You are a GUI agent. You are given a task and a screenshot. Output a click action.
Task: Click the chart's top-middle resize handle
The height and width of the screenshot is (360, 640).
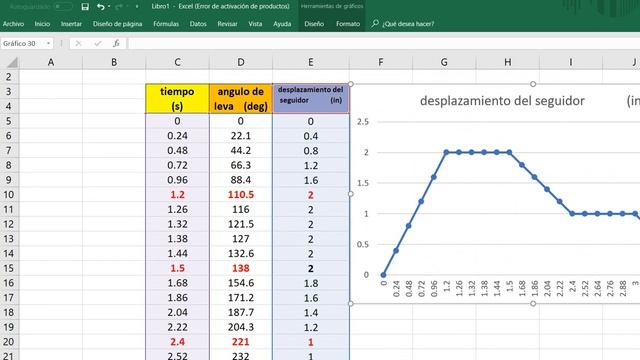tap(533, 84)
